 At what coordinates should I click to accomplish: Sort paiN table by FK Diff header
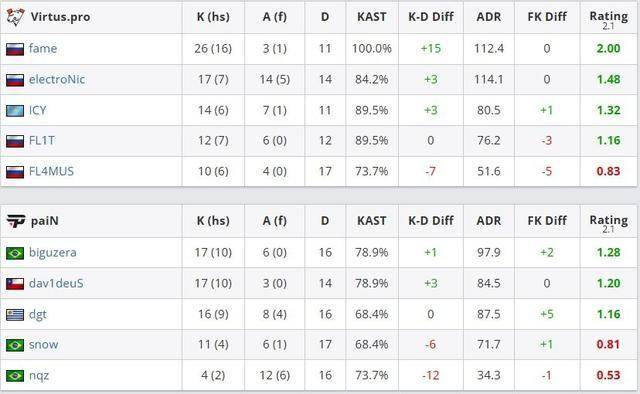tap(547, 220)
